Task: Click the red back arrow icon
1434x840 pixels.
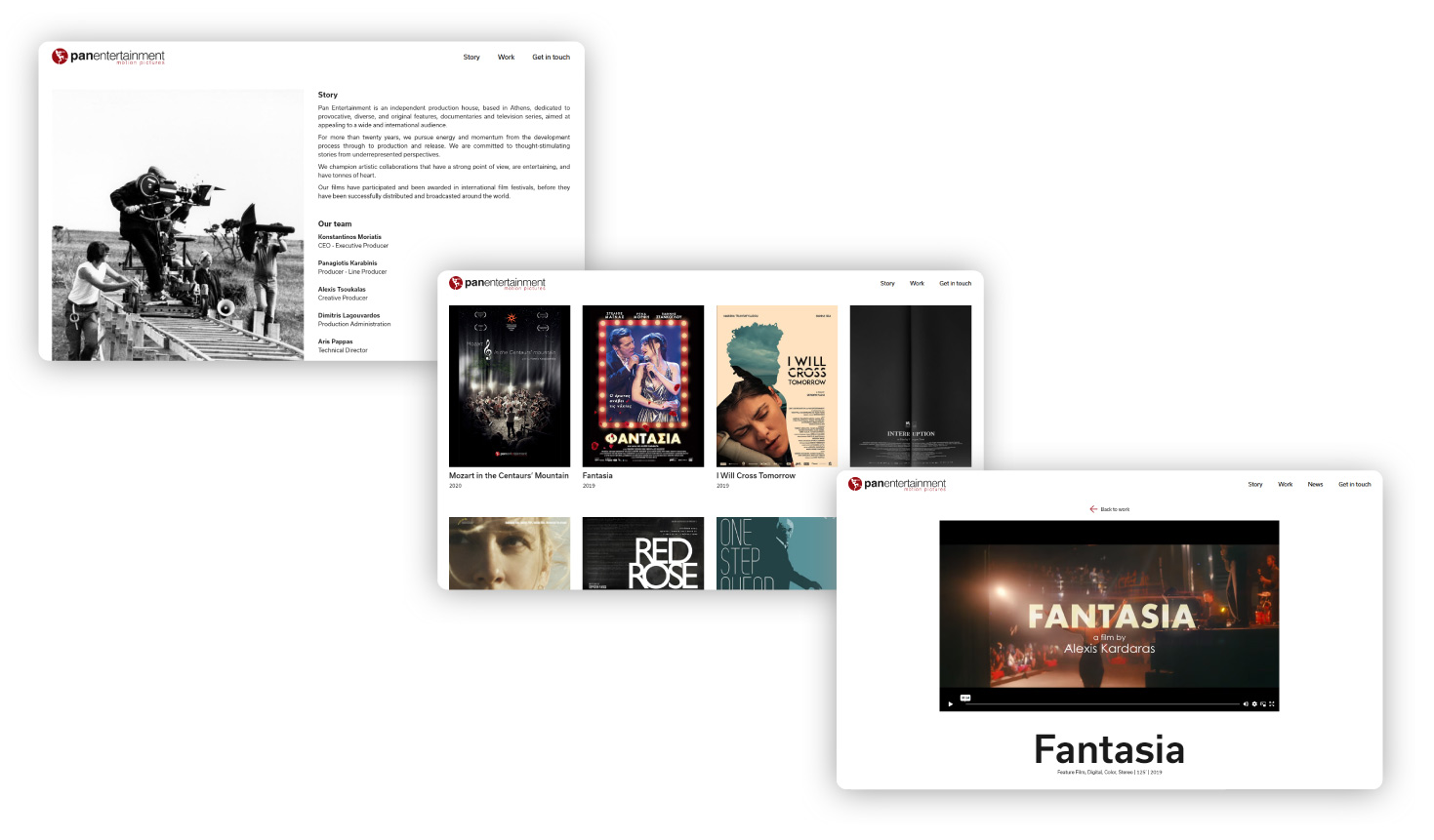Action: click(1093, 509)
